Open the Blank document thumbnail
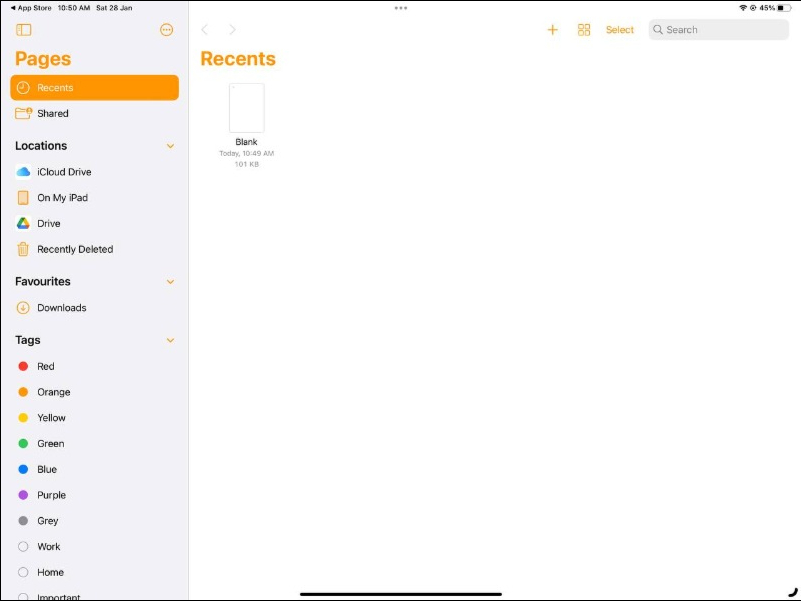 pos(247,108)
